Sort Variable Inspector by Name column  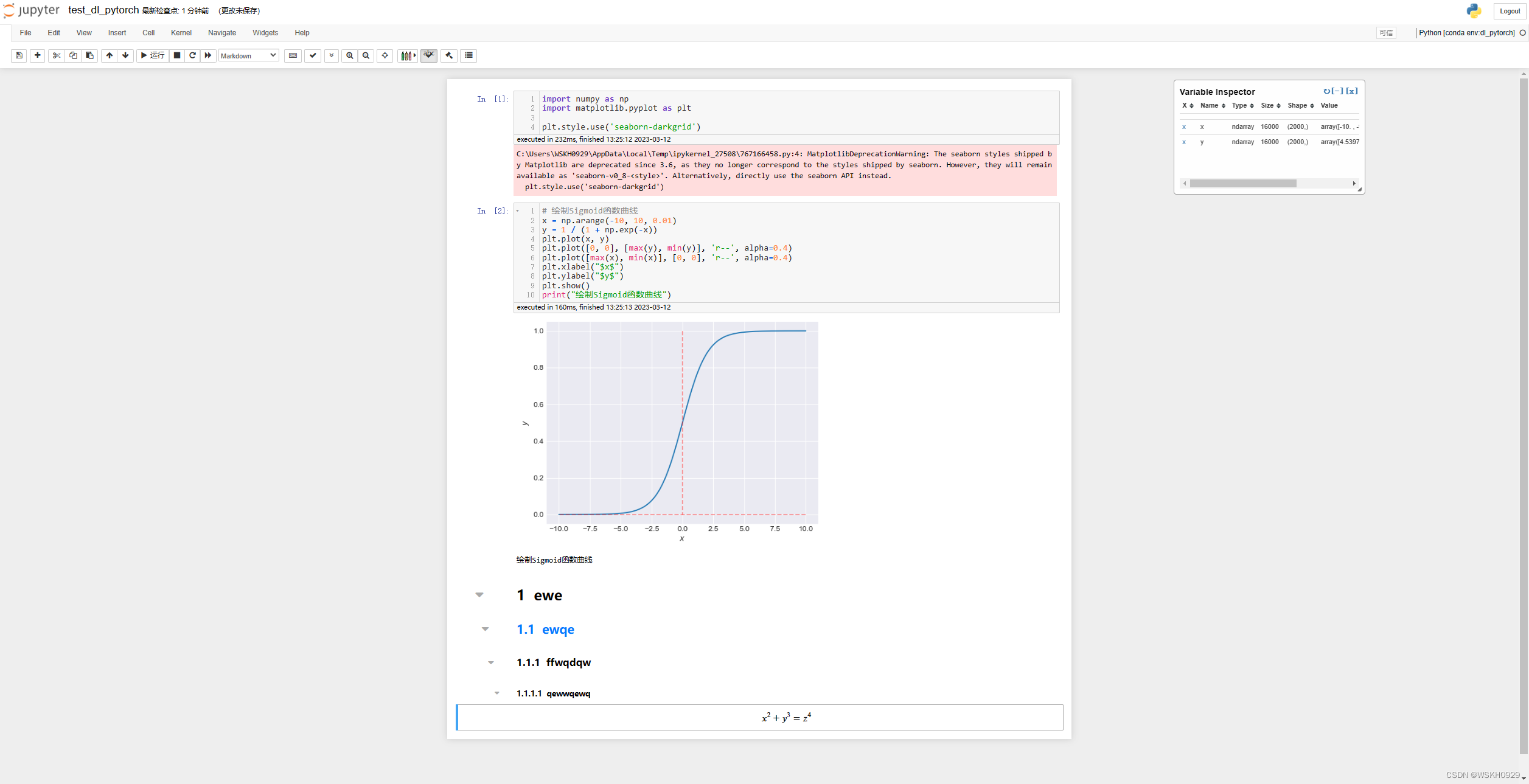point(1213,106)
